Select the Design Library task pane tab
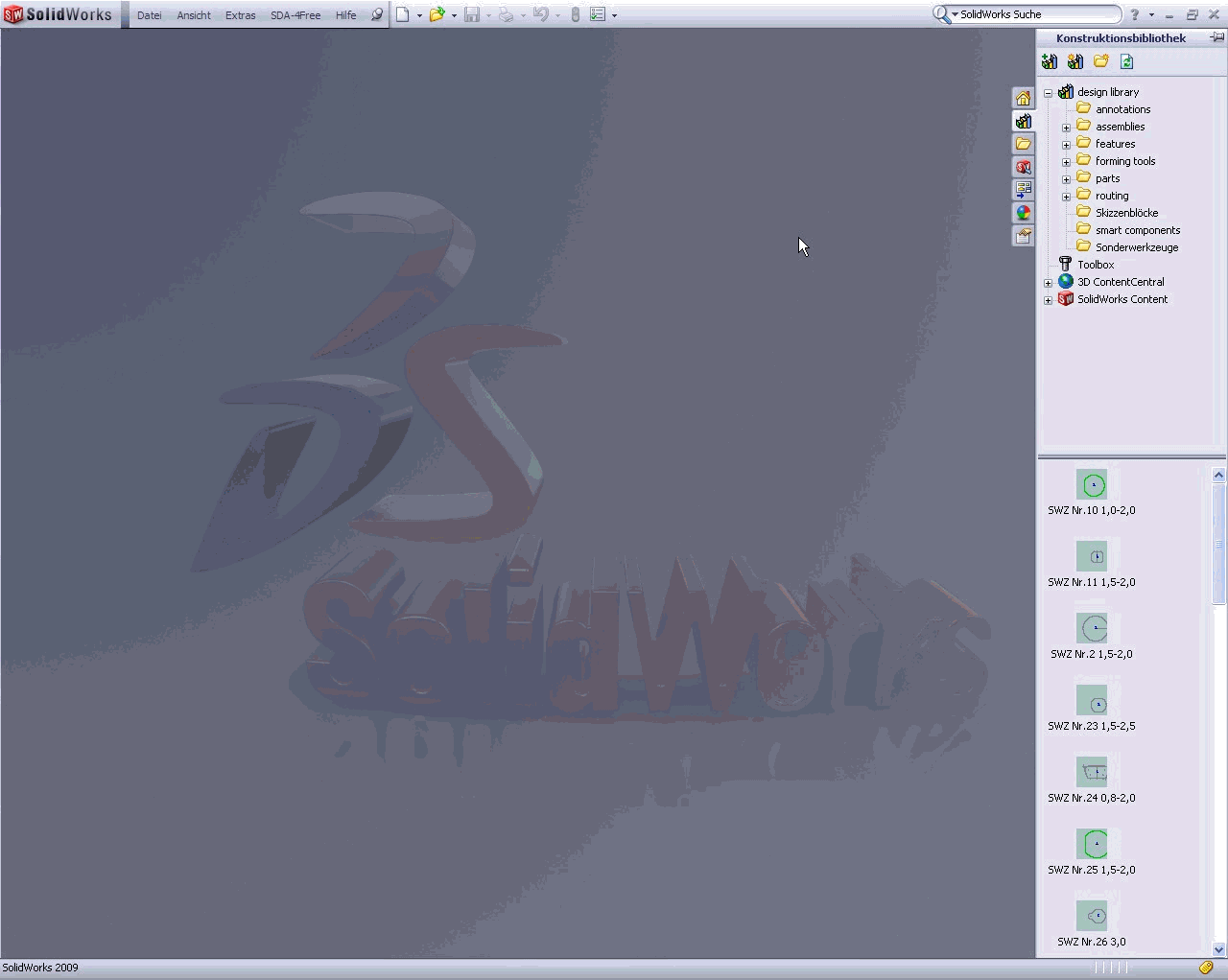This screenshot has height=980, width=1228. [1024, 121]
